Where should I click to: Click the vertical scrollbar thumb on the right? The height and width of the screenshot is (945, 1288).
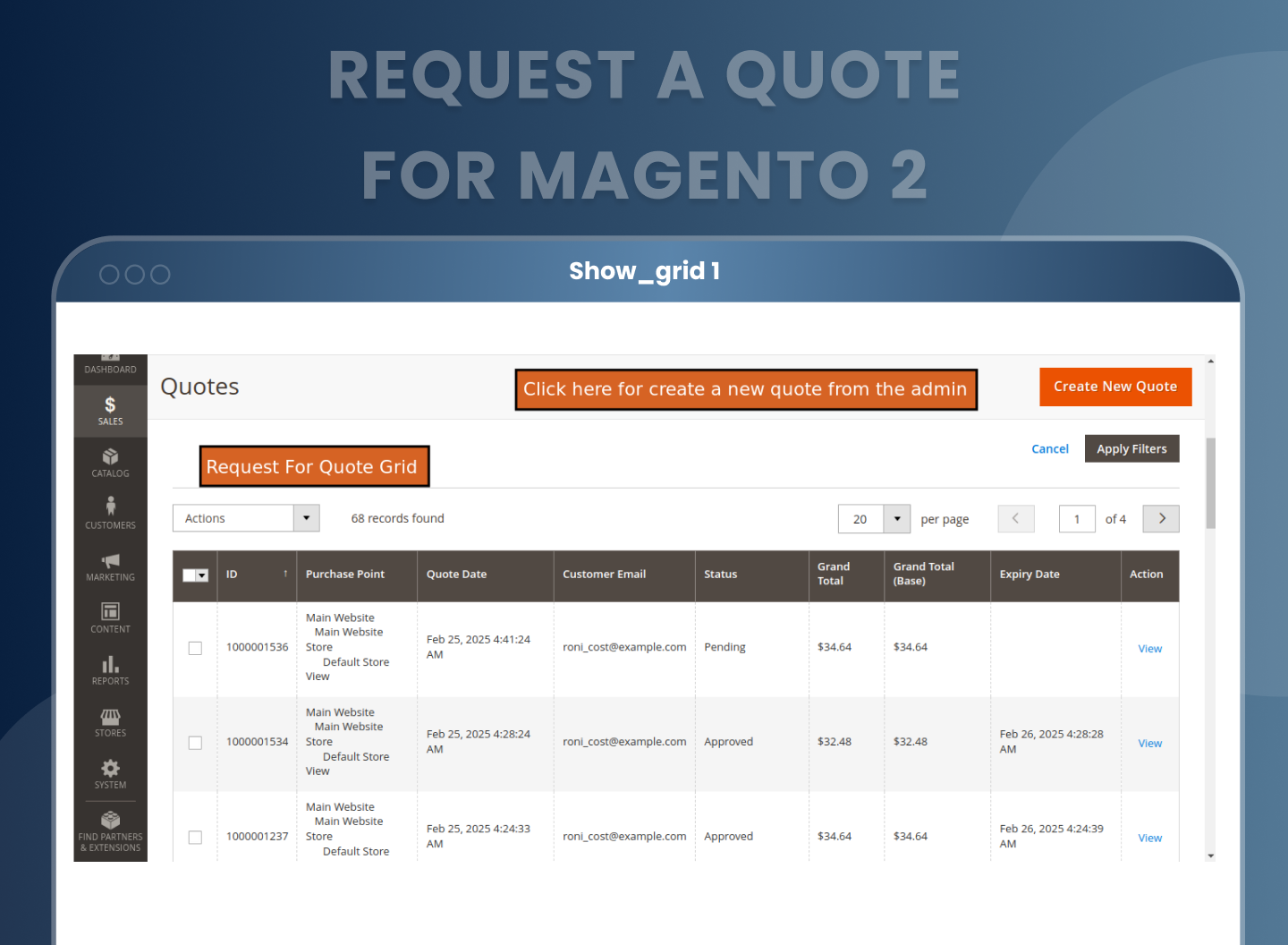tap(1210, 483)
